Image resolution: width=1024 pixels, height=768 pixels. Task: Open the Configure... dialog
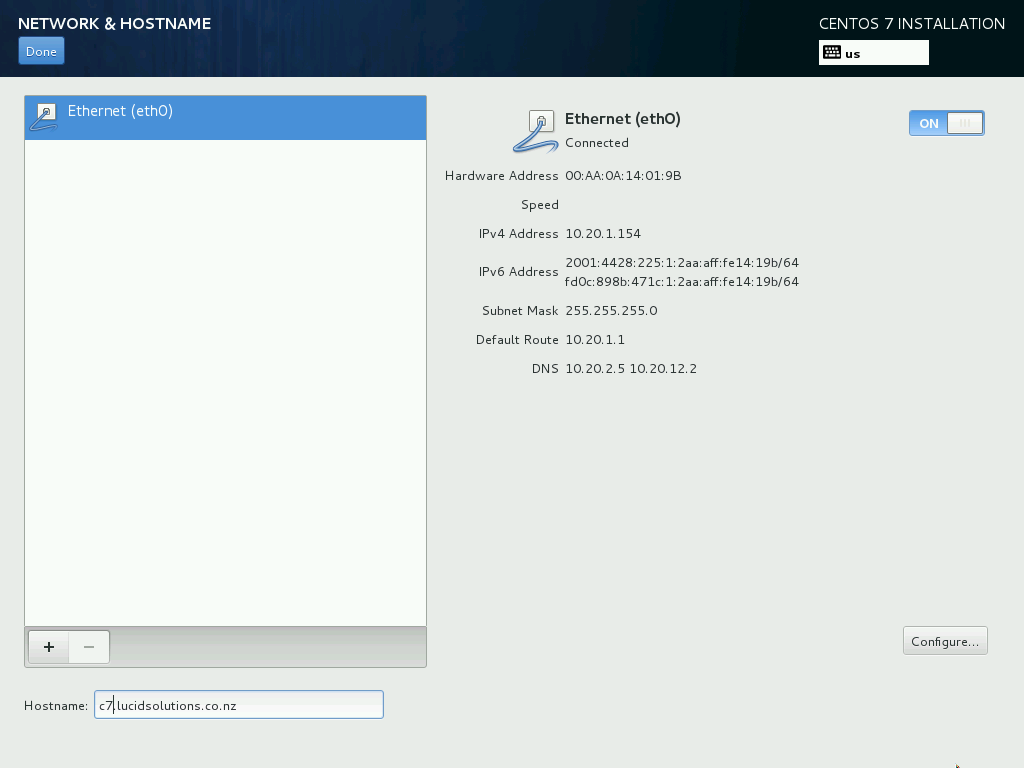tap(945, 641)
